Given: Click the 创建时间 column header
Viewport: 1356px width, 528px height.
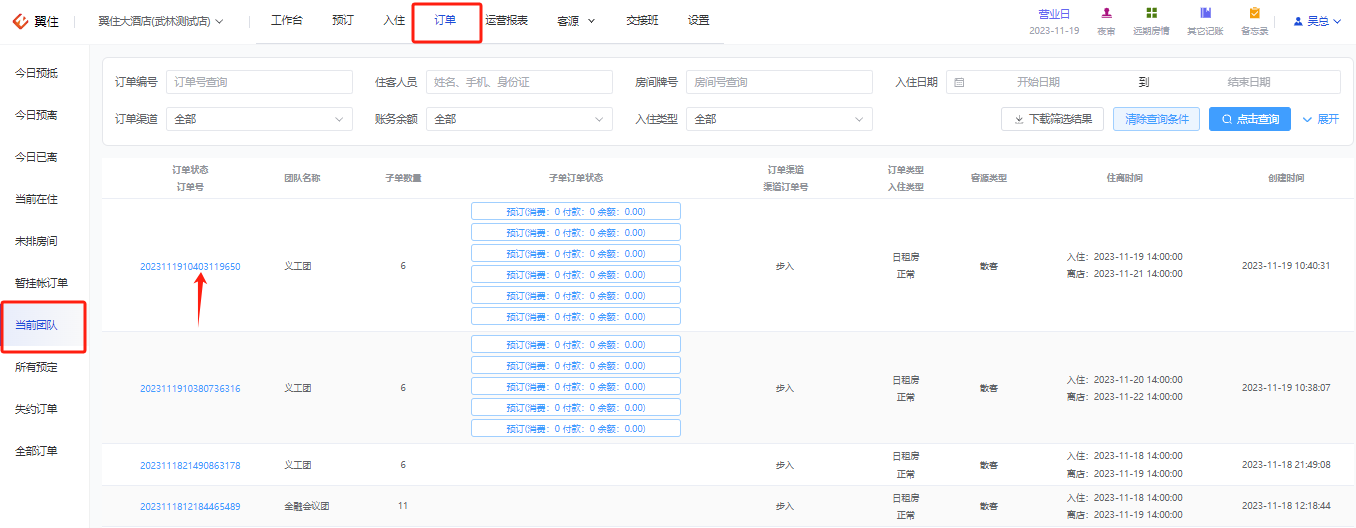Looking at the screenshot, I should click(1285, 178).
